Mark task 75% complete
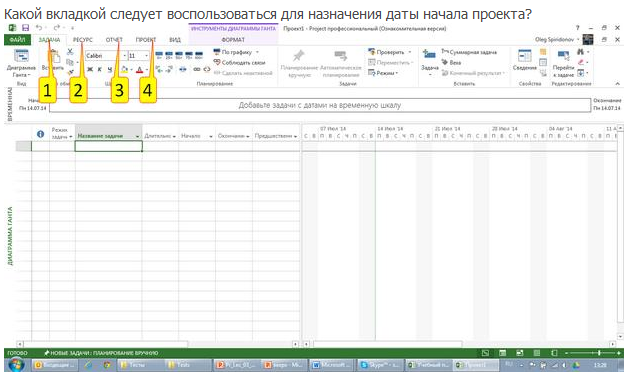Image resolution: width=626 pixels, height=381 pixels. (189, 55)
